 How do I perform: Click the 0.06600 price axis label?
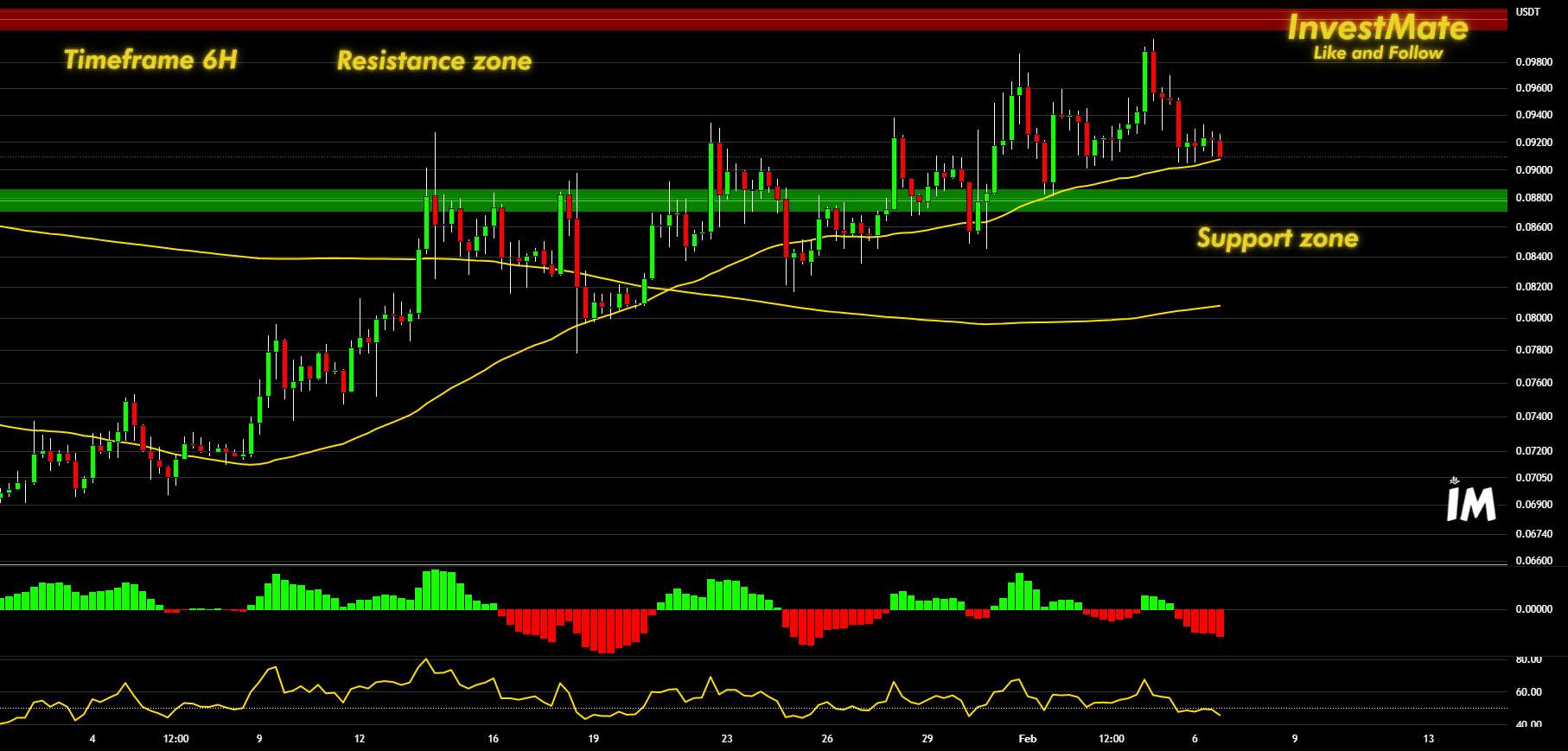(x=1533, y=561)
